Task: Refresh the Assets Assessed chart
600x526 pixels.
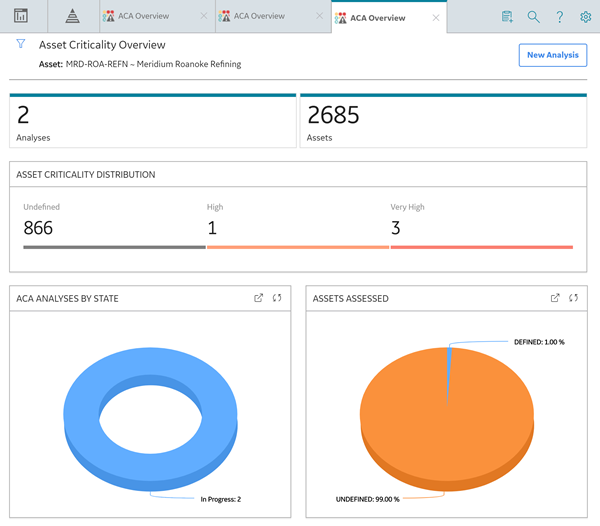Action: click(x=573, y=298)
